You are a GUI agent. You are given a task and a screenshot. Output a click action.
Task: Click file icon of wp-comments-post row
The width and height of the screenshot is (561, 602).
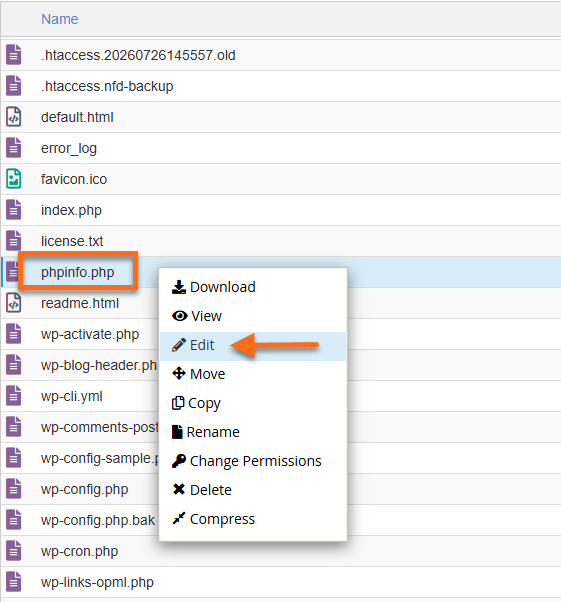coord(13,427)
